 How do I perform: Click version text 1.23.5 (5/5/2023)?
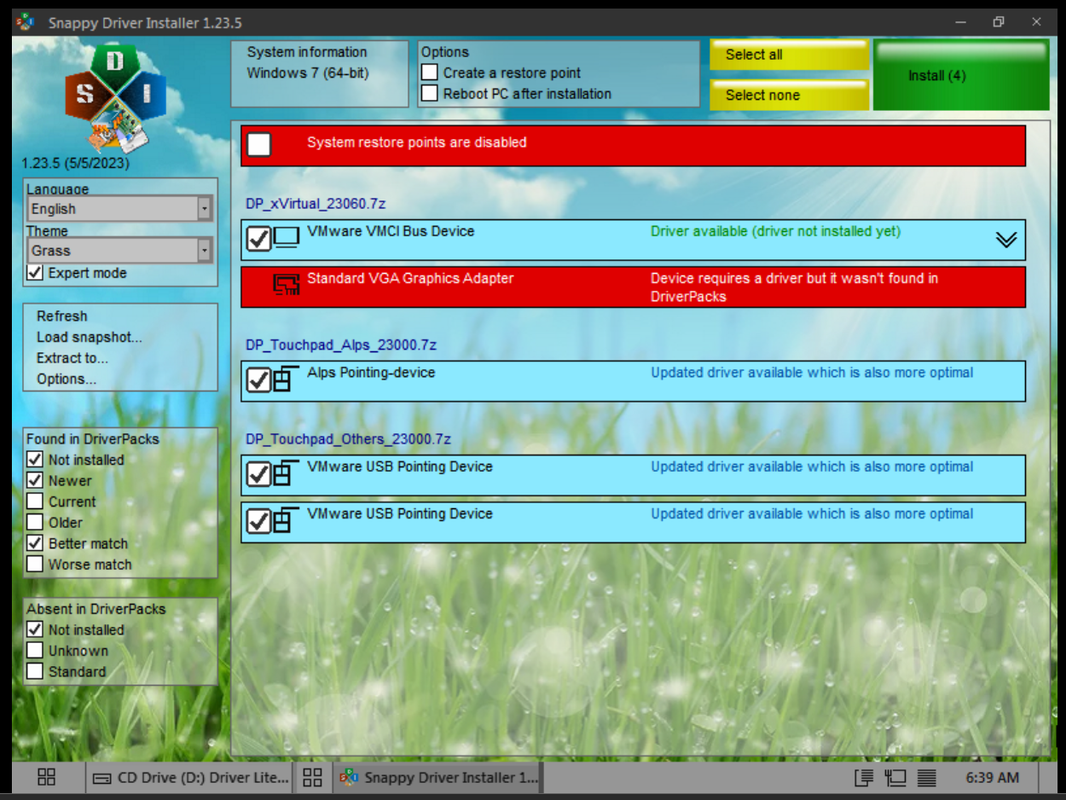coord(75,163)
